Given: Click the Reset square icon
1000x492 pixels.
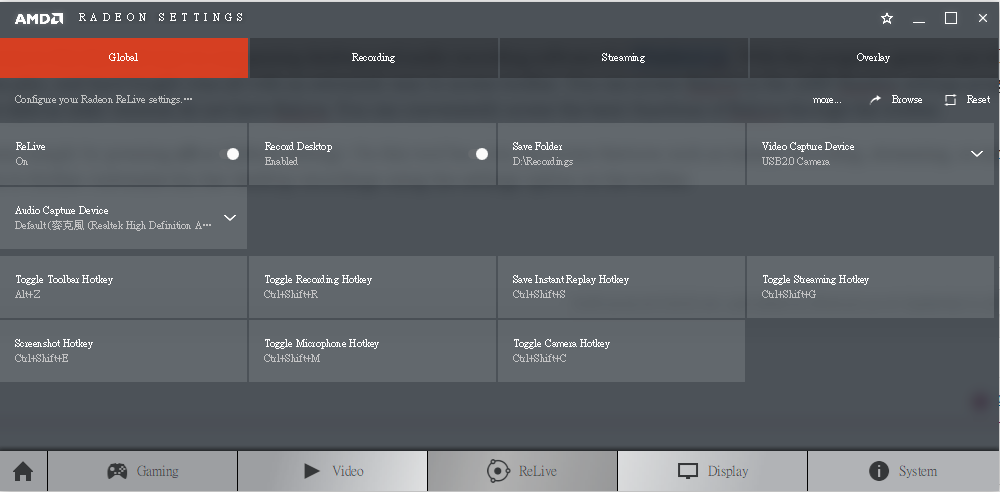Looking at the screenshot, I should [950, 100].
